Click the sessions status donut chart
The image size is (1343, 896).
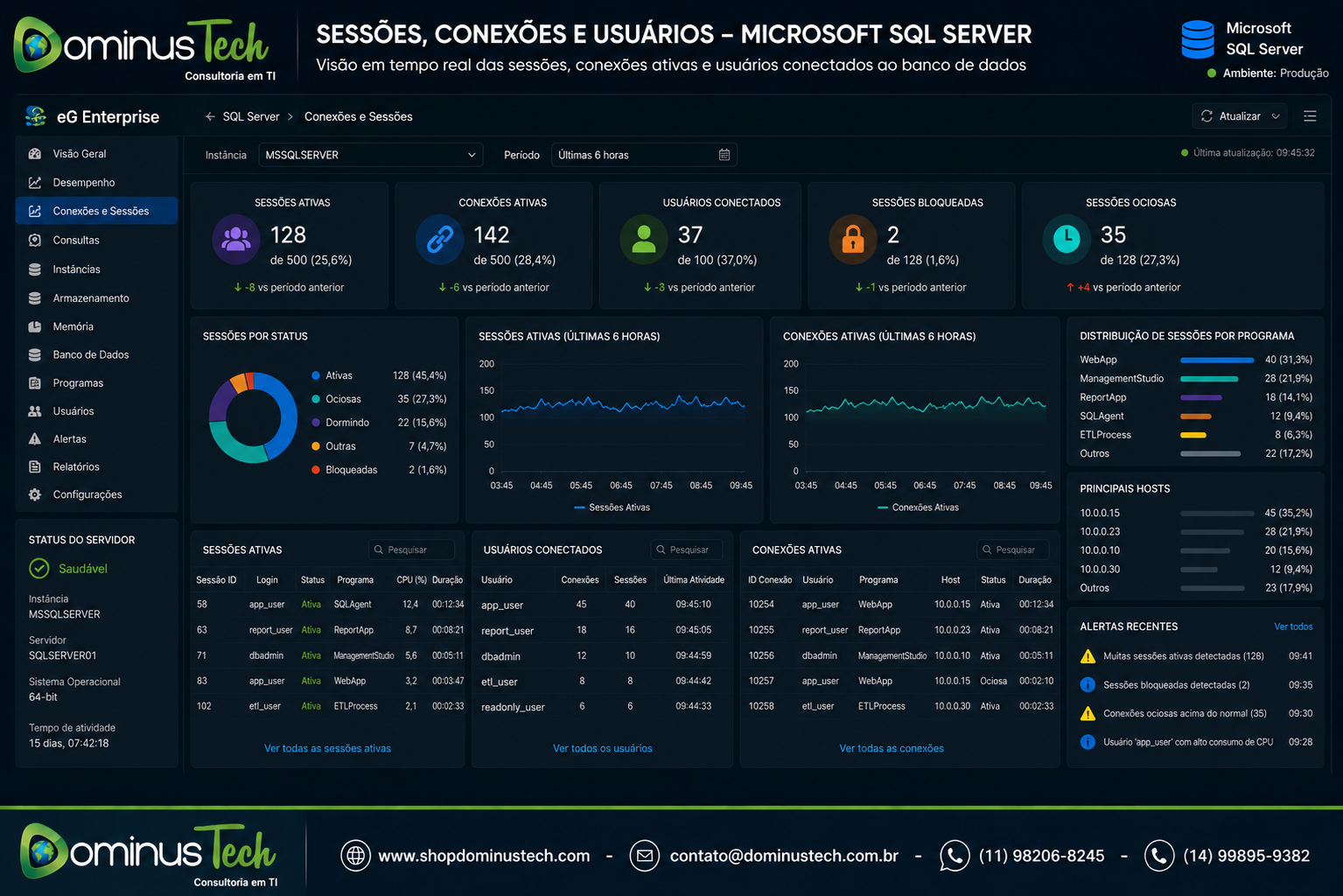[254, 418]
